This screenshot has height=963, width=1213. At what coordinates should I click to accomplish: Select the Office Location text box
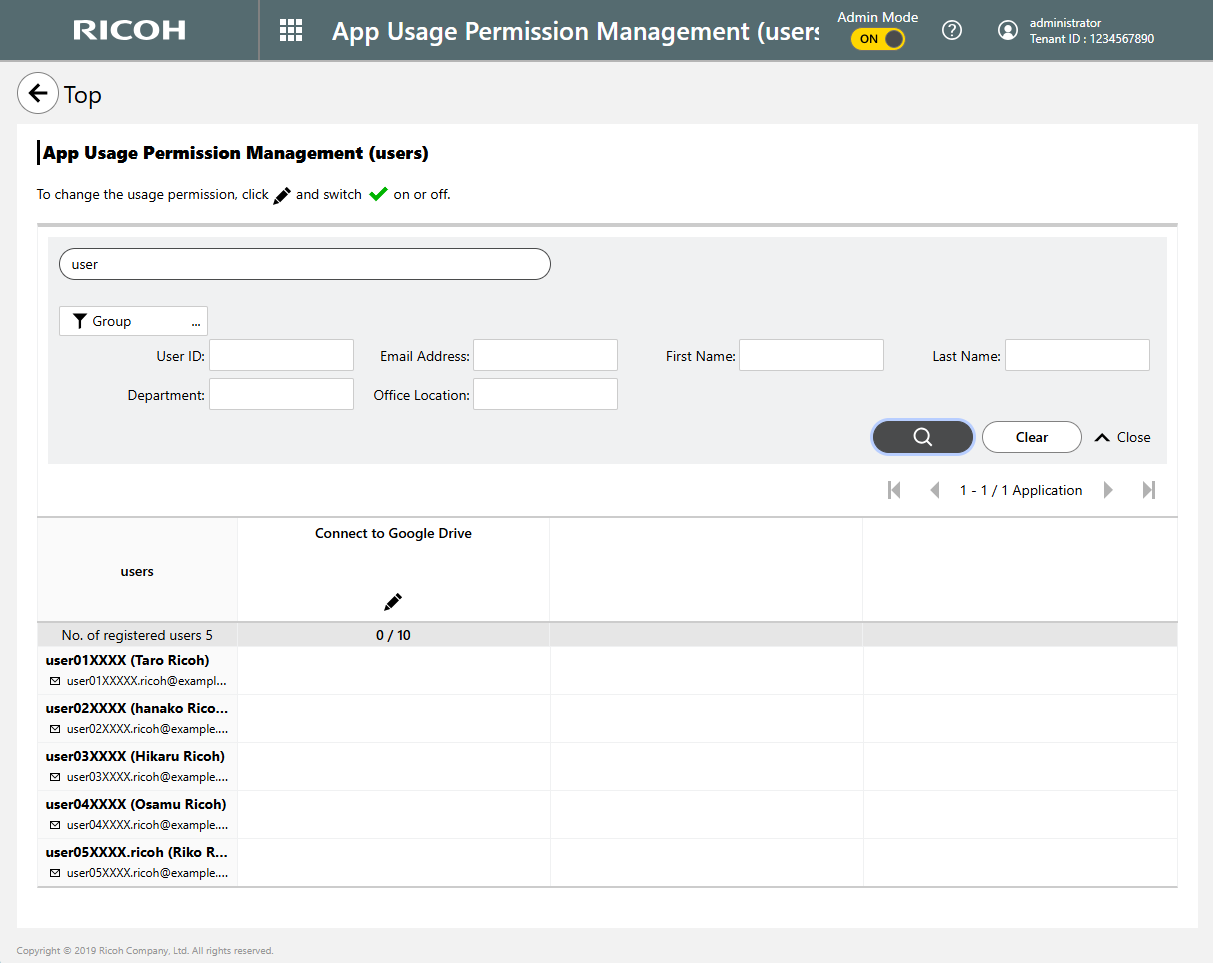pos(545,394)
